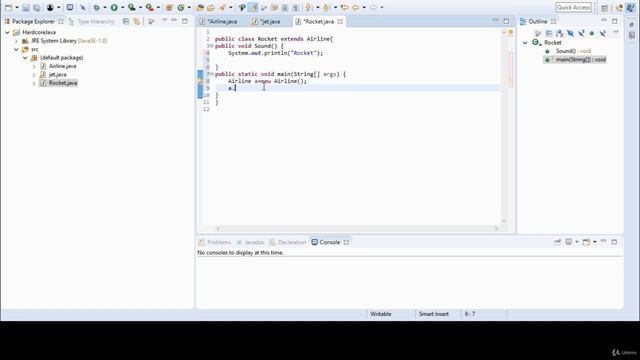The height and width of the screenshot is (360, 640).
Task: Click the Toggle Mark Occurrences icon
Action: [253, 7]
